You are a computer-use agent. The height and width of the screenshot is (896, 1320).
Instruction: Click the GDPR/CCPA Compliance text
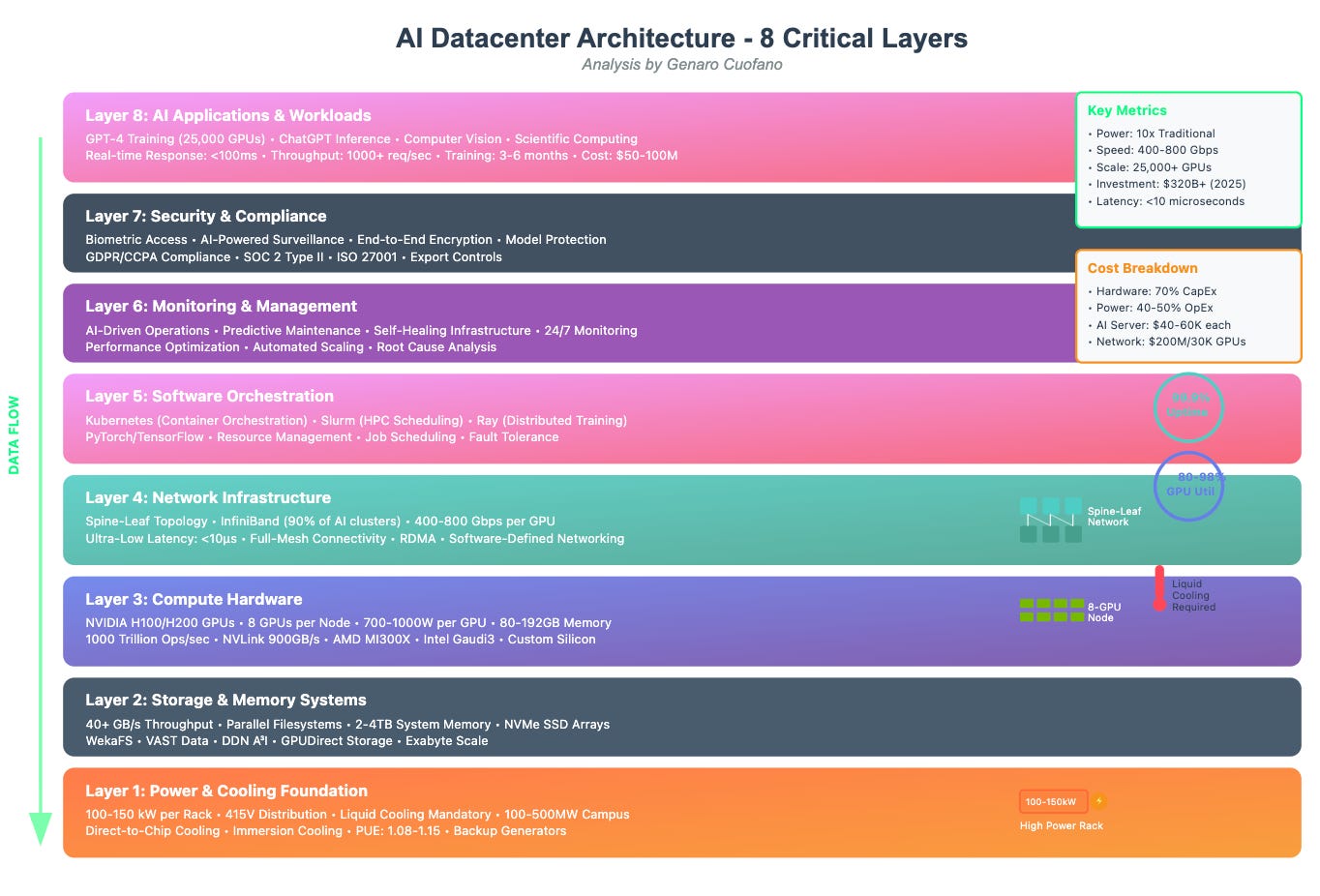(x=158, y=256)
